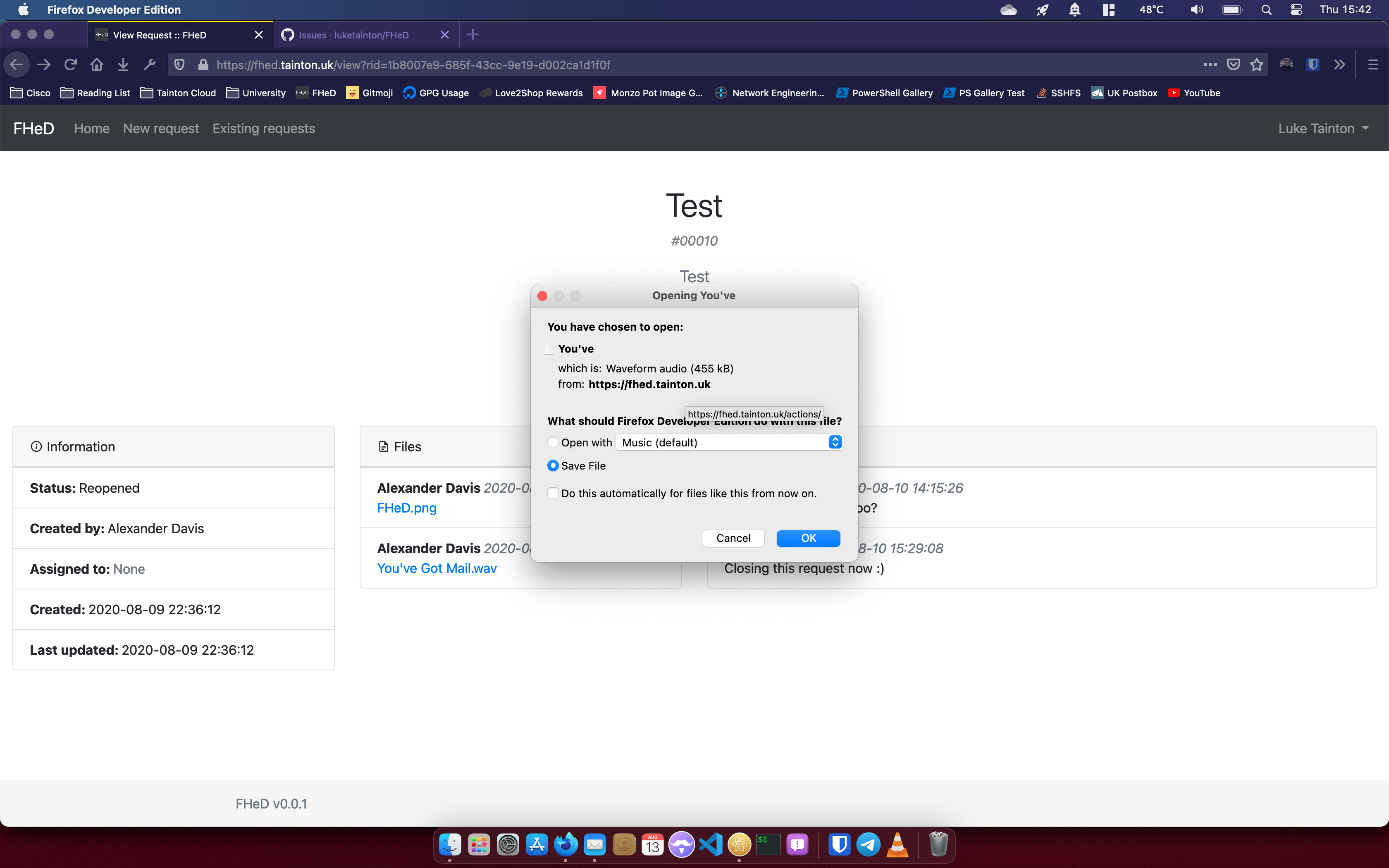The height and width of the screenshot is (868, 1389).
Task: Check Do this automatically checkbox
Action: pyautogui.click(x=553, y=494)
